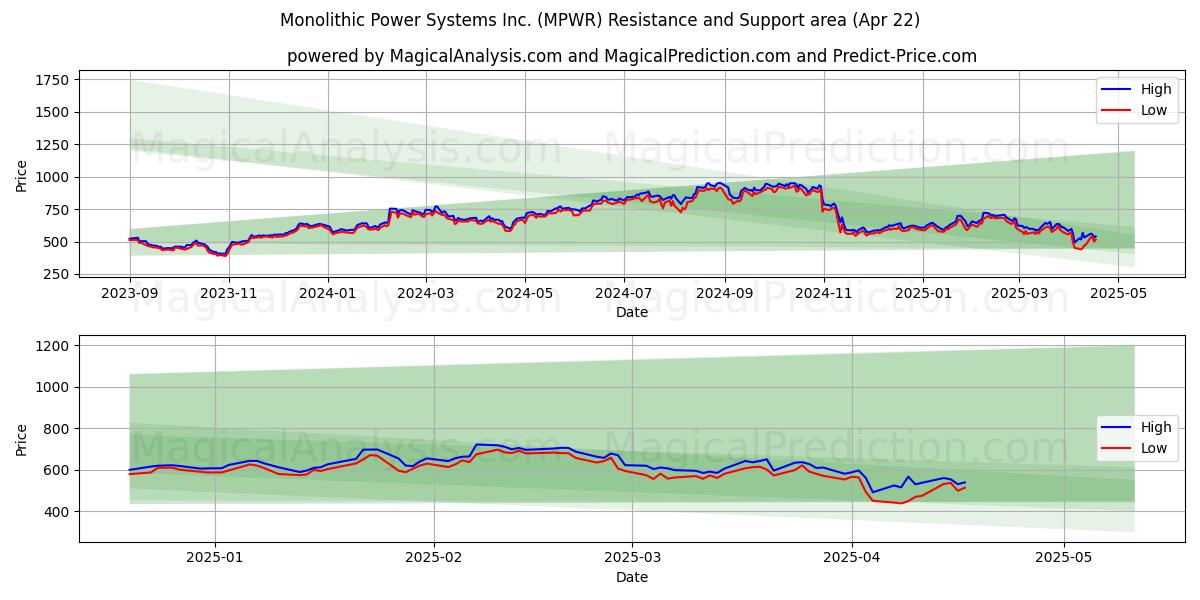Click the 2025-02 tick on bottom chart

433,560
